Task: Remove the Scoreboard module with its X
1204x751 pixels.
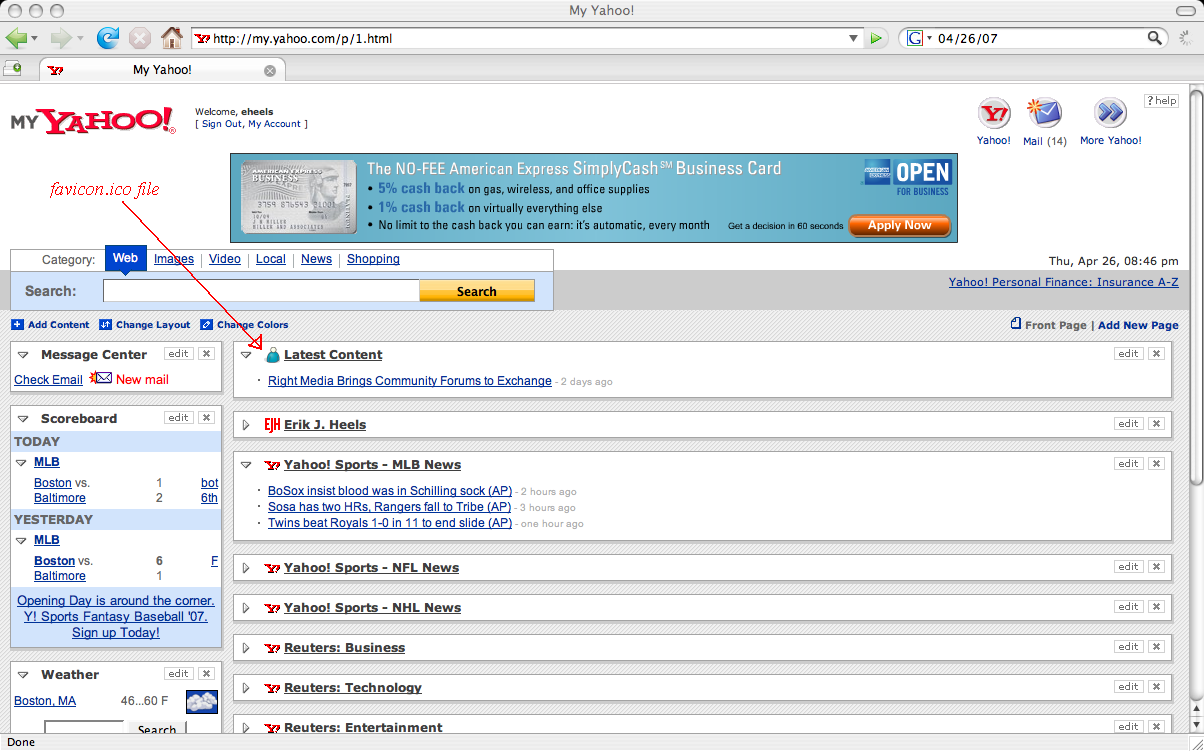Action: click(206, 418)
